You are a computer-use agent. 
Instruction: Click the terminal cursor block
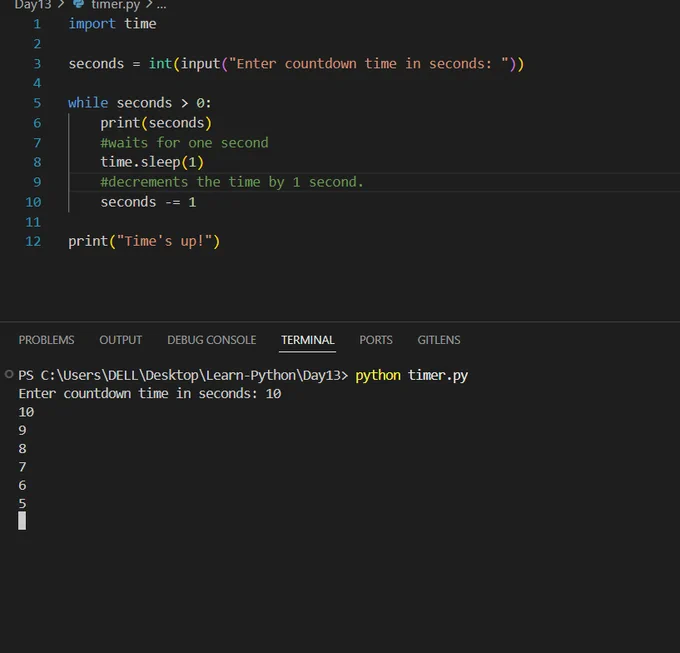(x=22, y=521)
